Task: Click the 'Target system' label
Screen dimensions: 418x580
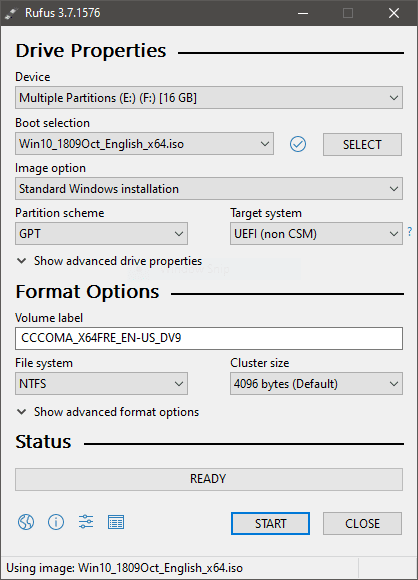Action: [266, 213]
